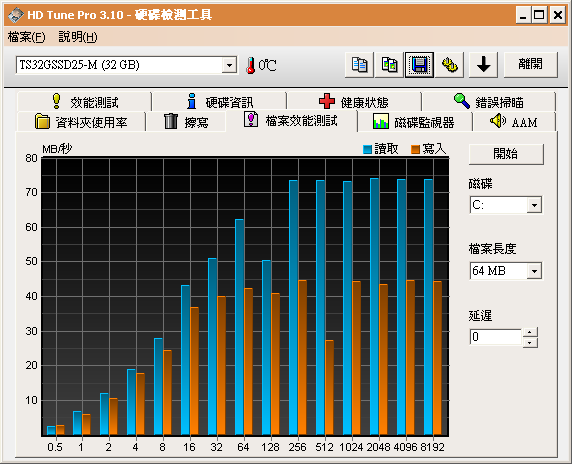This screenshot has width=572, height=464.
Task: Click the orange 寫入 legend swatch
Action: tap(415, 149)
